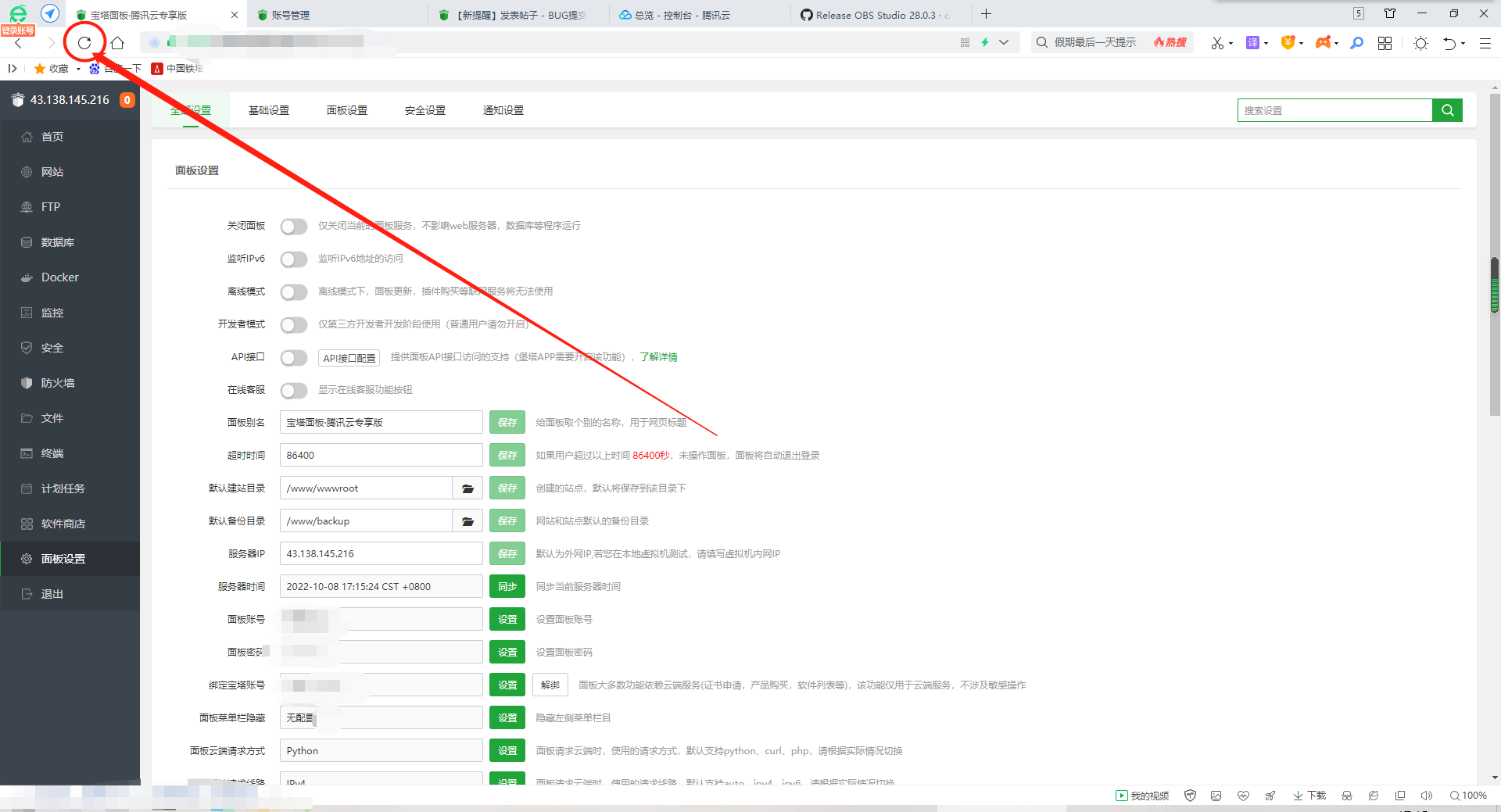This screenshot has width=1501, height=812.
Task: Click the blue key password icon
Action: pos(1357,43)
